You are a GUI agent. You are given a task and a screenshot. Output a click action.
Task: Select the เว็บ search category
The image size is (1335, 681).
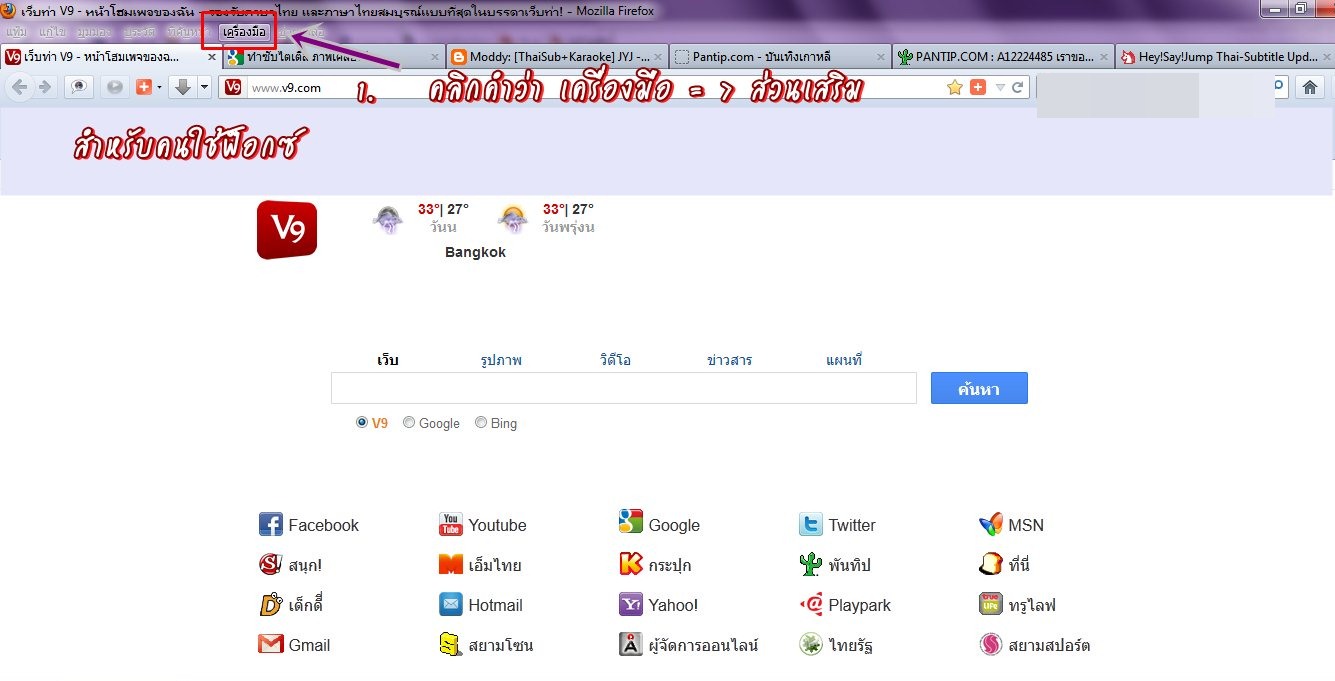click(388, 360)
